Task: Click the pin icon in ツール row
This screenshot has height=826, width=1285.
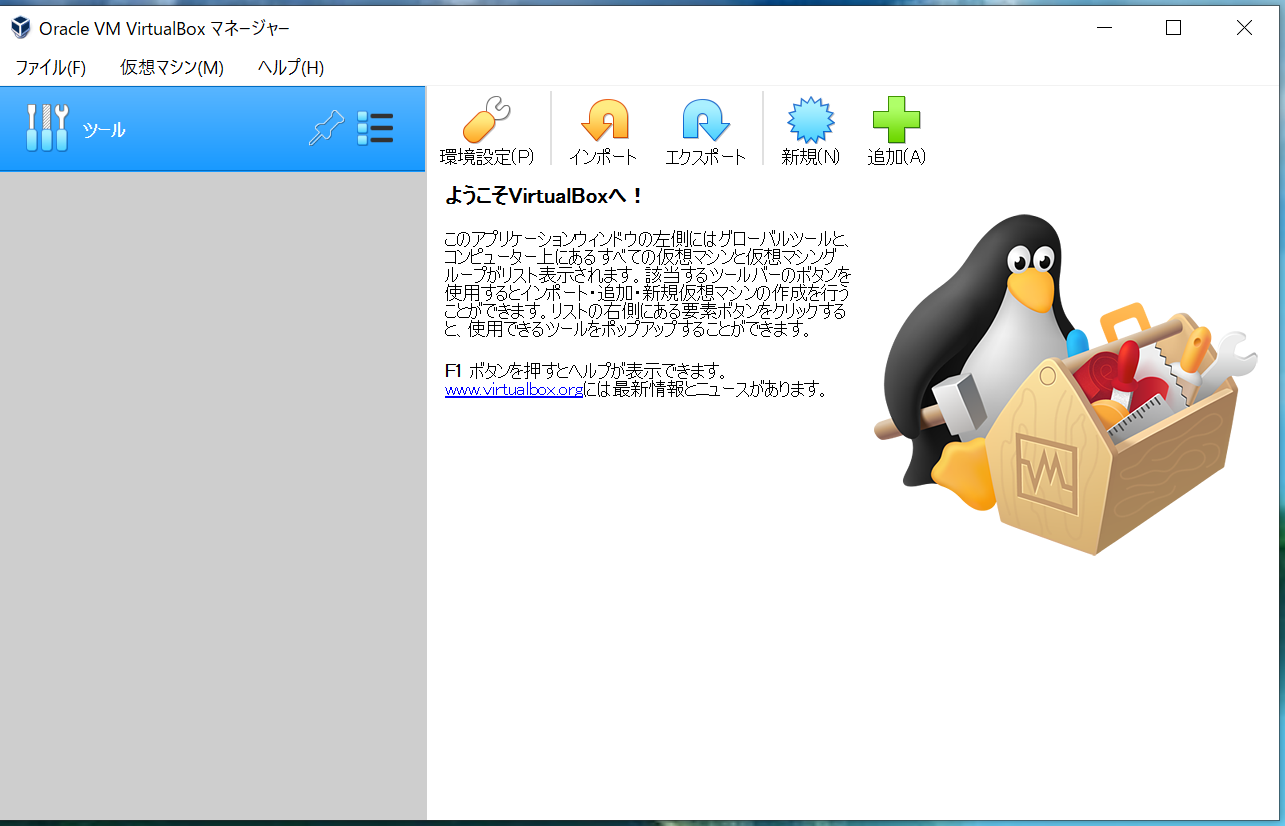Action: tap(326, 128)
